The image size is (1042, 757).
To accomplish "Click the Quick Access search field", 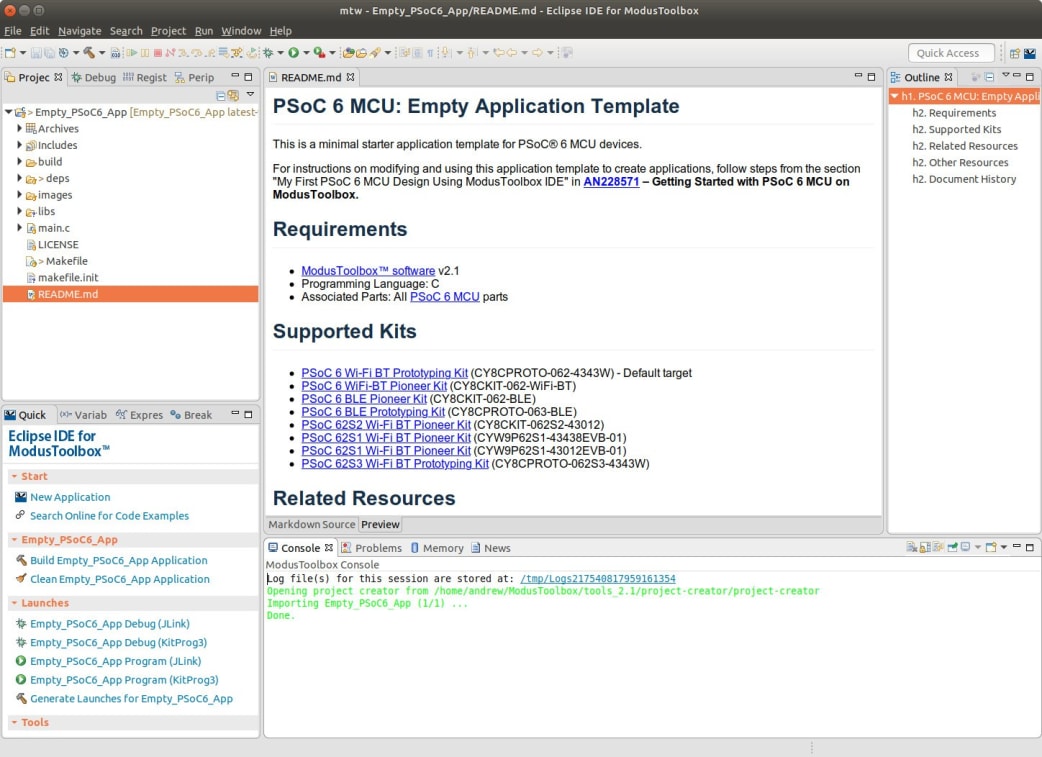I will (951, 53).
